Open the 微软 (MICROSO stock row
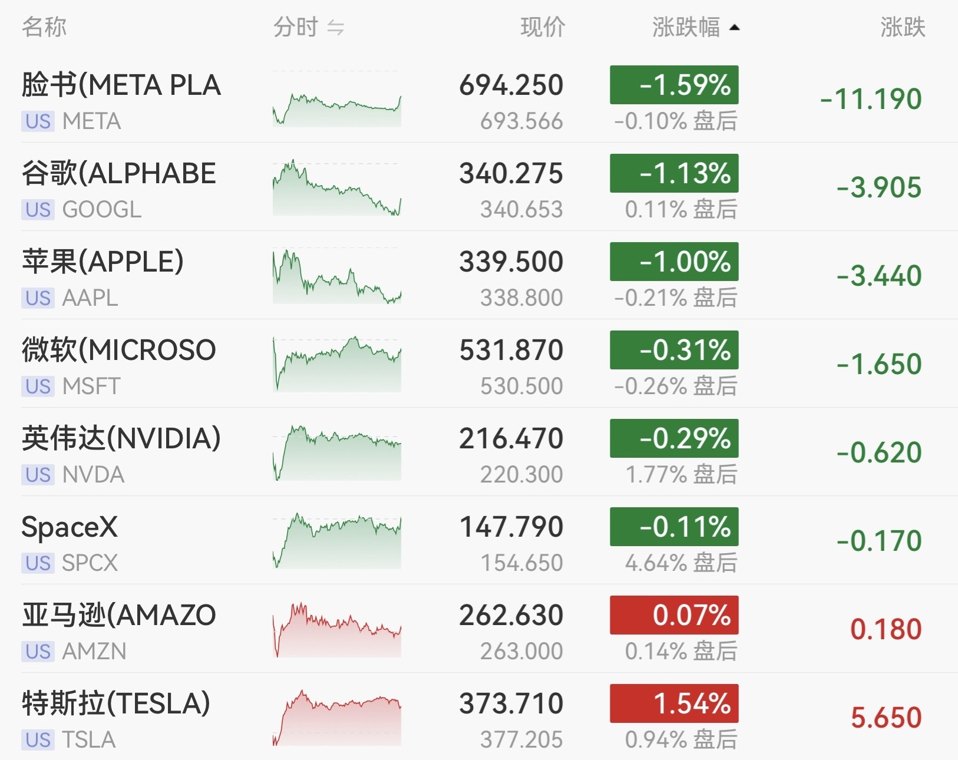The width and height of the screenshot is (958, 760). click(x=479, y=364)
